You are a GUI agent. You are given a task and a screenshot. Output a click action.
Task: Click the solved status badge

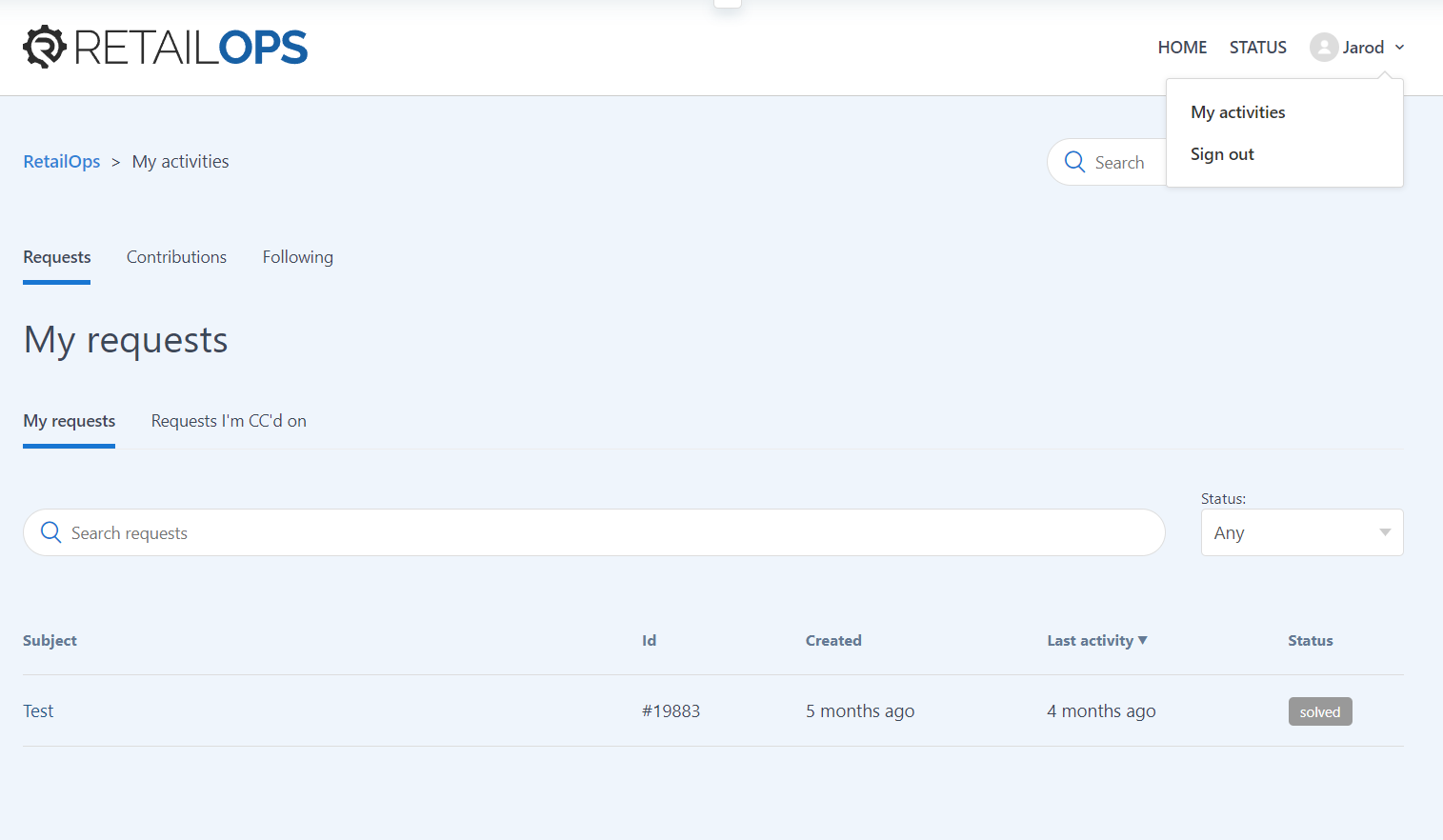tap(1320, 711)
